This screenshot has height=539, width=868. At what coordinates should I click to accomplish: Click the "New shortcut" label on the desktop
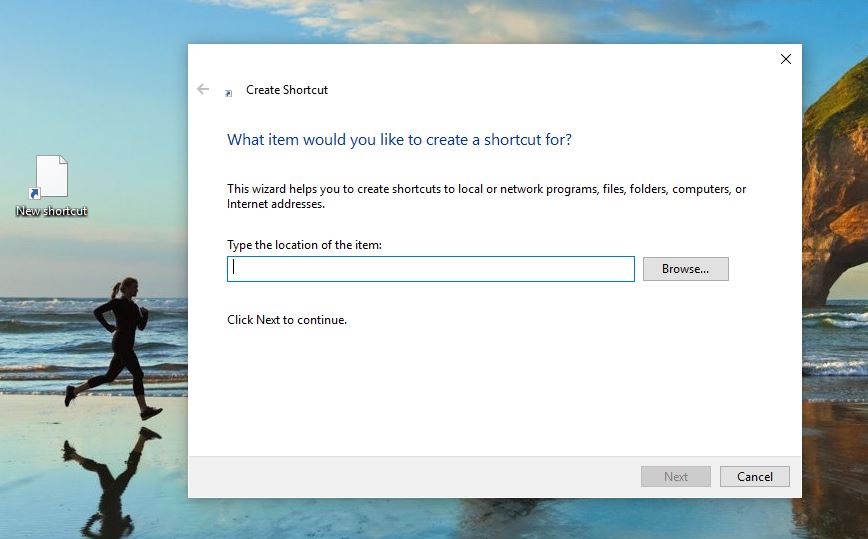tap(52, 211)
